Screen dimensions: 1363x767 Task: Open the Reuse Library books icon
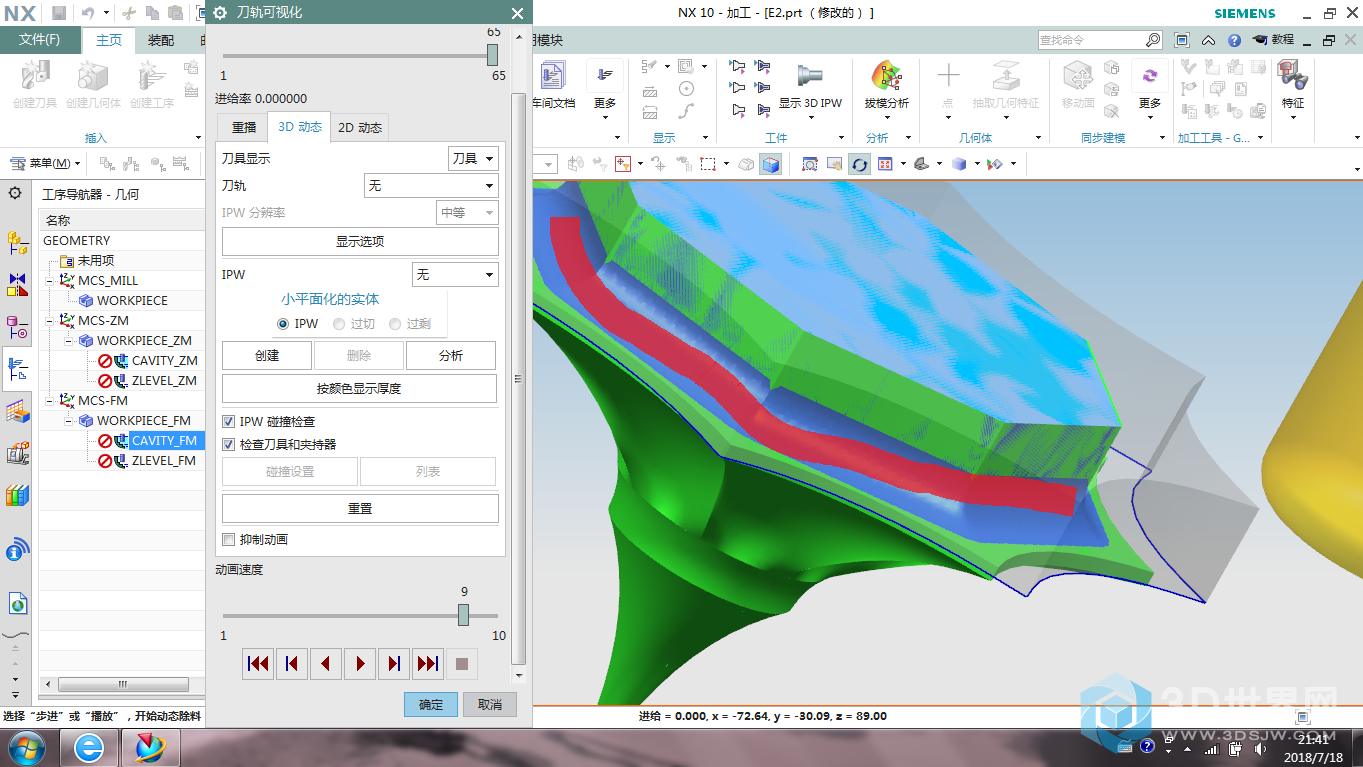pyautogui.click(x=17, y=495)
